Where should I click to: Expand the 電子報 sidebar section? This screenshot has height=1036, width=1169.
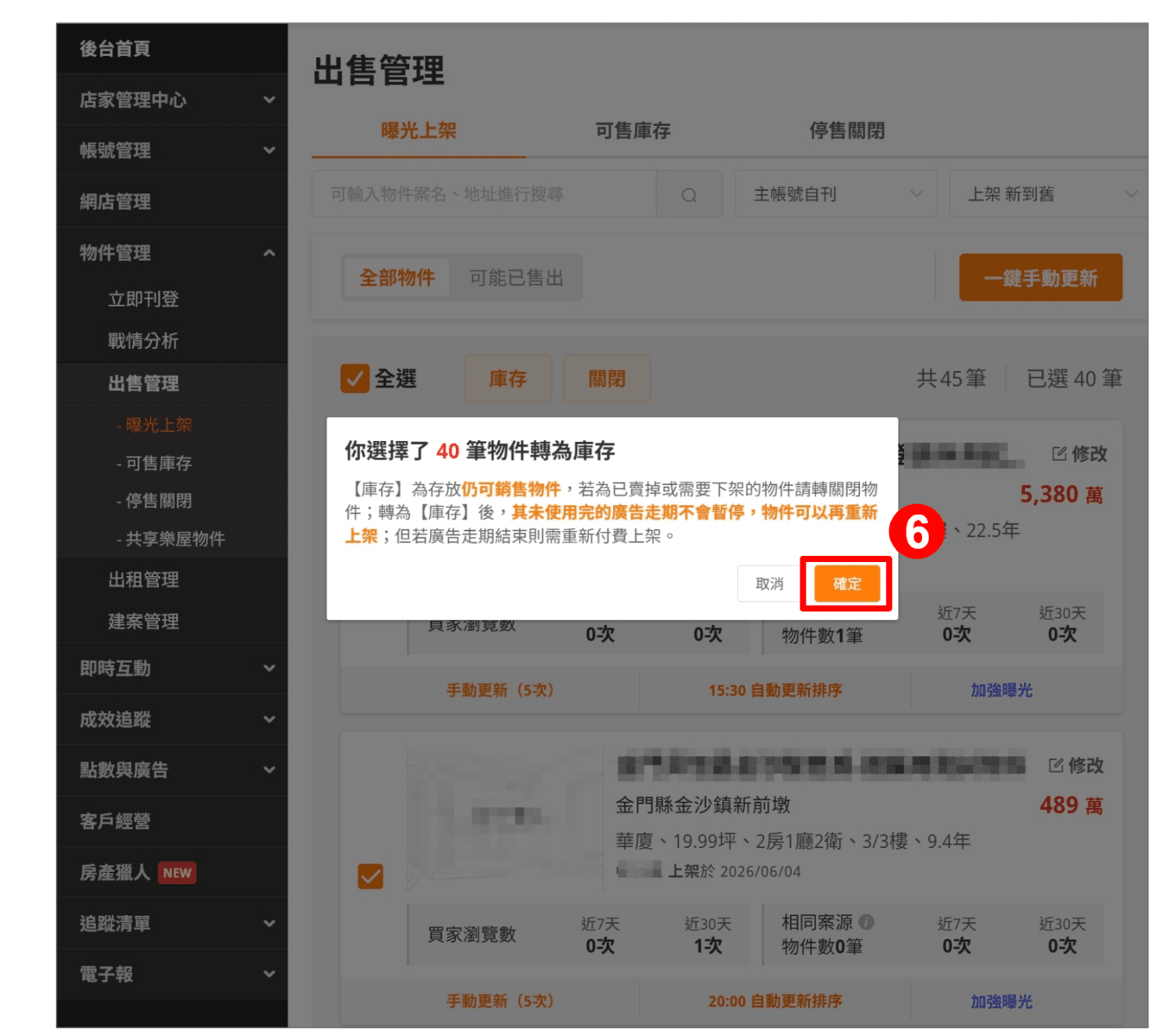tap(172, 975)
